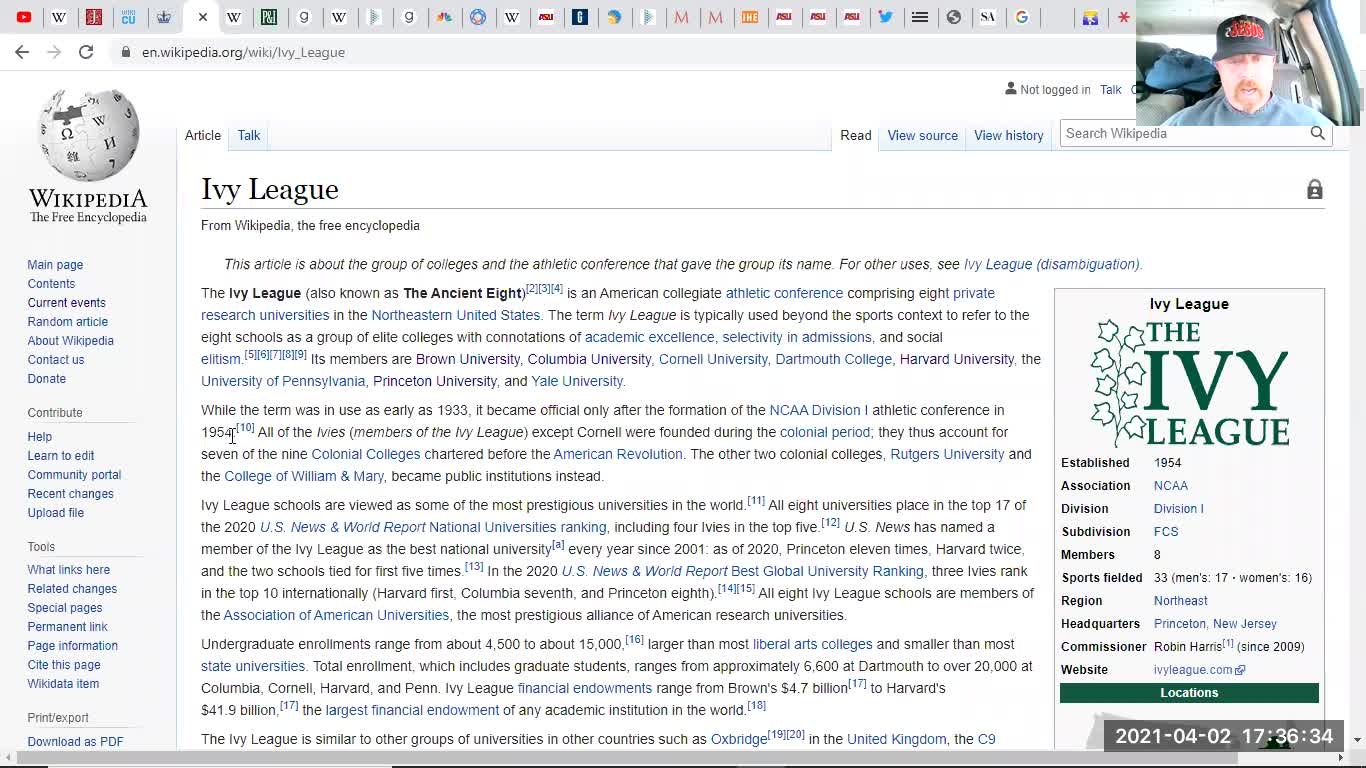Open the Ivy League (disambiguation) link
This screenshot has width=1366, height=768.
click(1051, 264)
